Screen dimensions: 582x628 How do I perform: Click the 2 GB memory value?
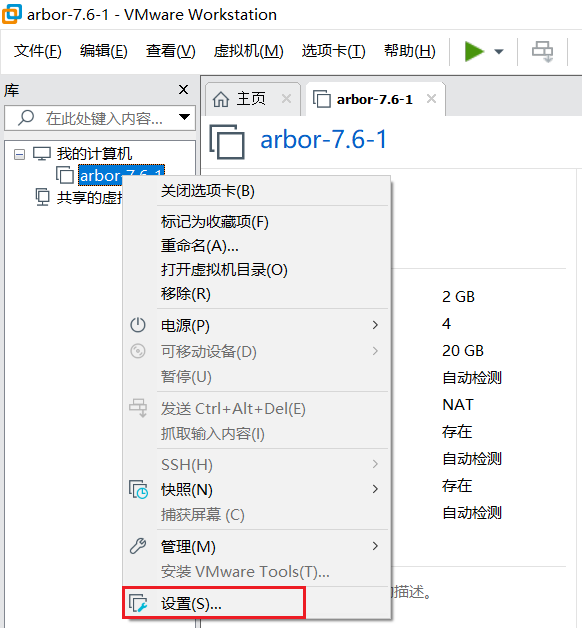tap(458, 297)
